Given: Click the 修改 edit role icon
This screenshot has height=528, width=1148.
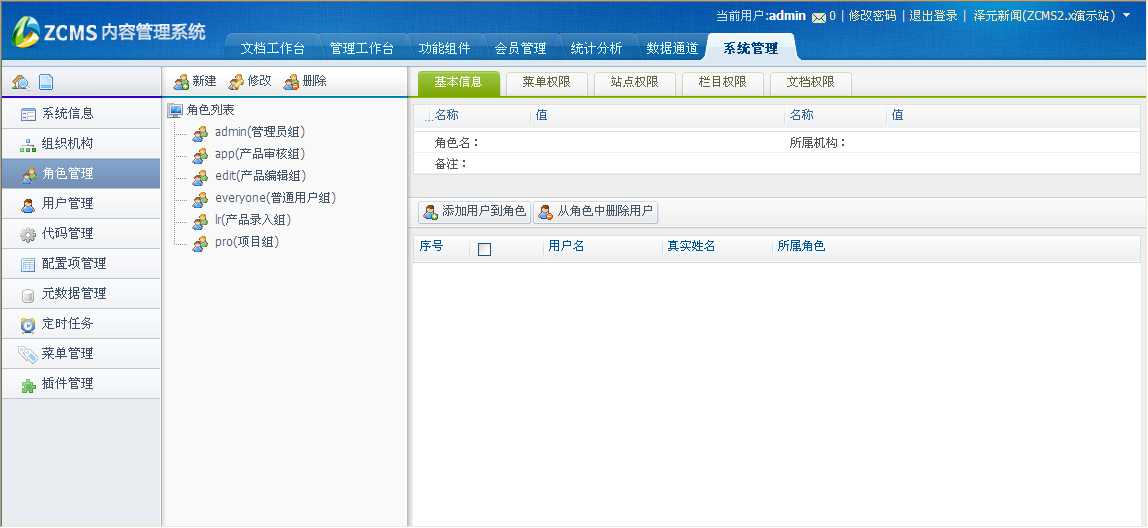Looking at the screenshot, I should (237, 82).
